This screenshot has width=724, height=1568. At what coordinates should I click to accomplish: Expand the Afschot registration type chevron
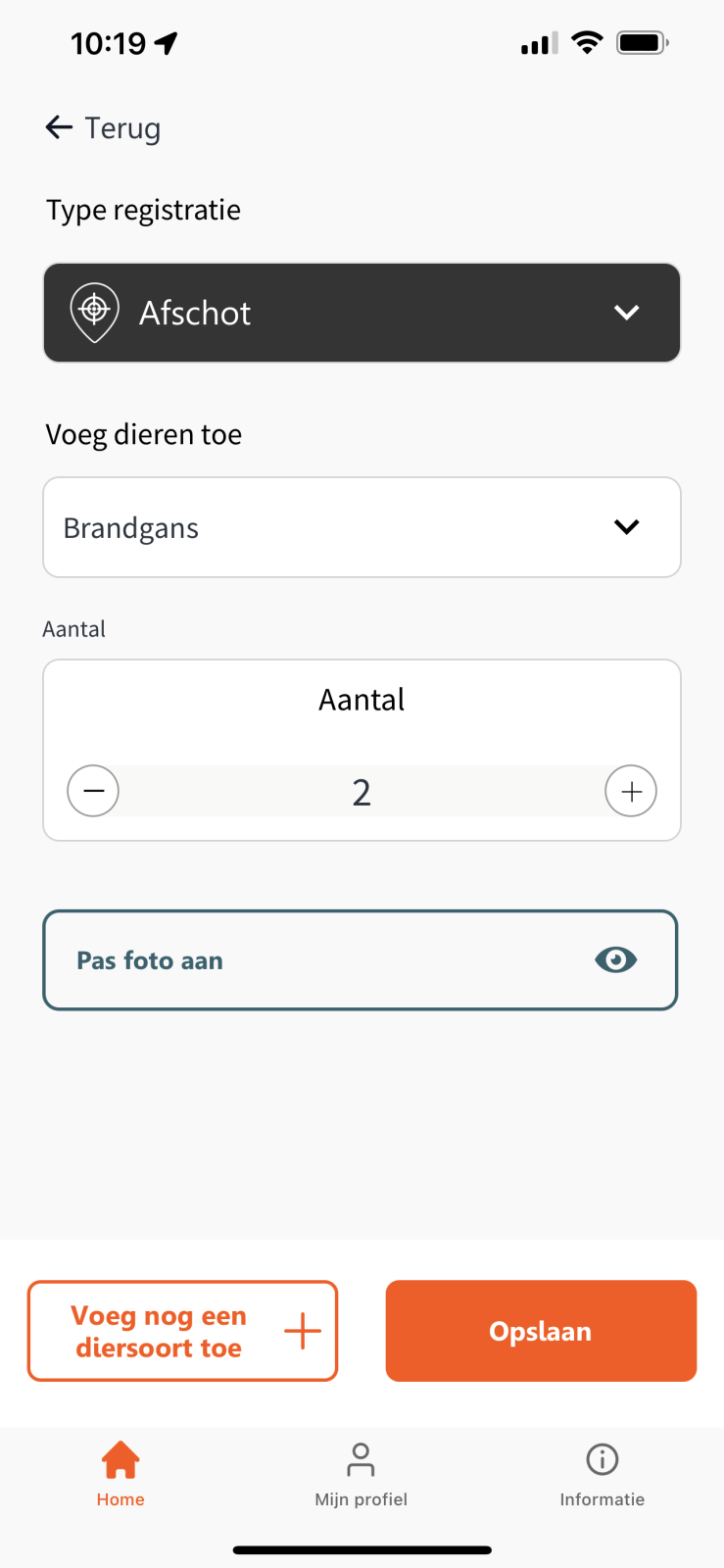(x=626, y=313)
